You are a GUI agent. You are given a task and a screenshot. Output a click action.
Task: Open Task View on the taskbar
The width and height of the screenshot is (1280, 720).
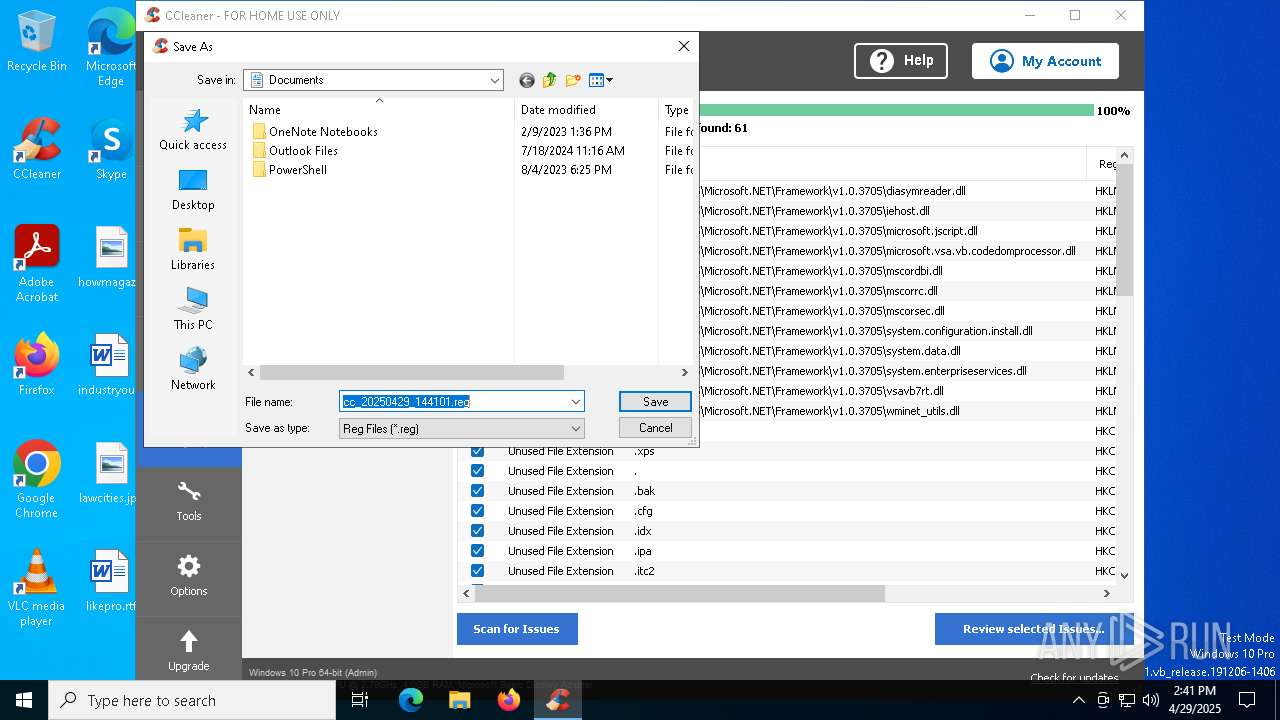(360, 700)
